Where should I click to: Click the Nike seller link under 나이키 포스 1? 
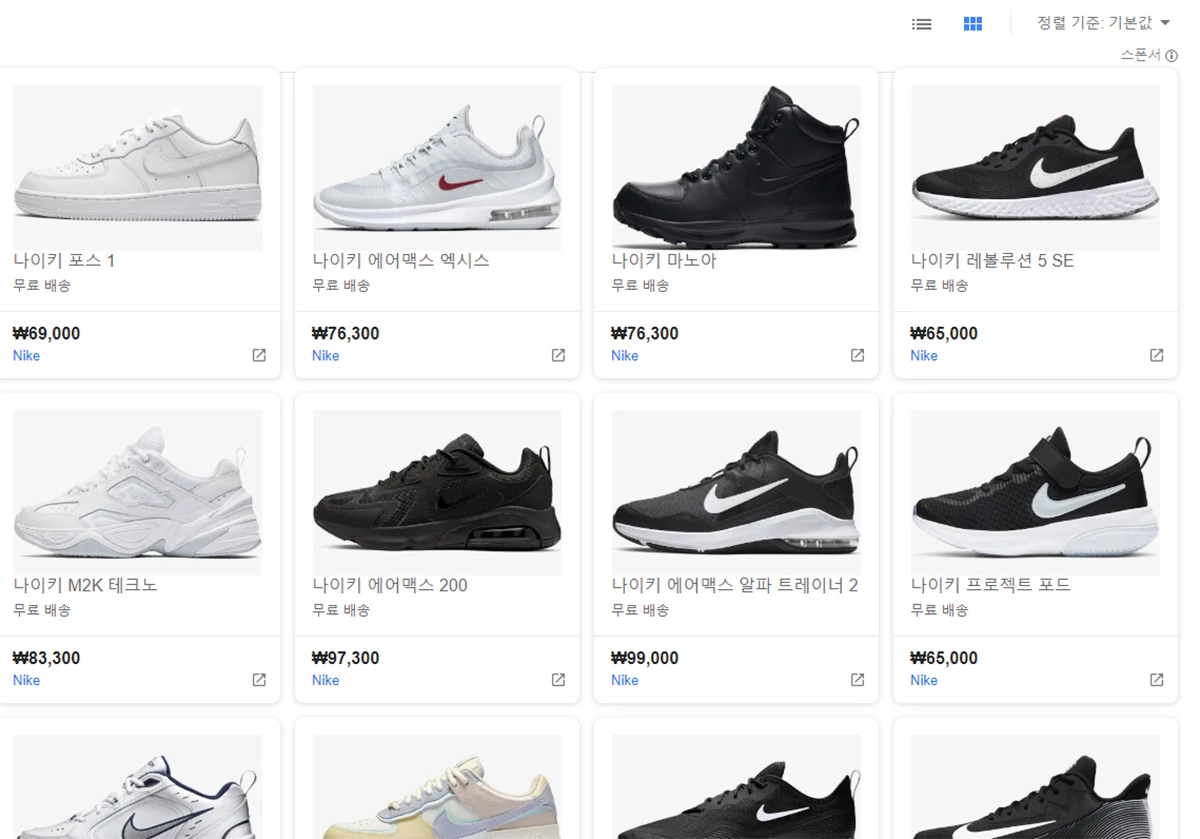27,356
